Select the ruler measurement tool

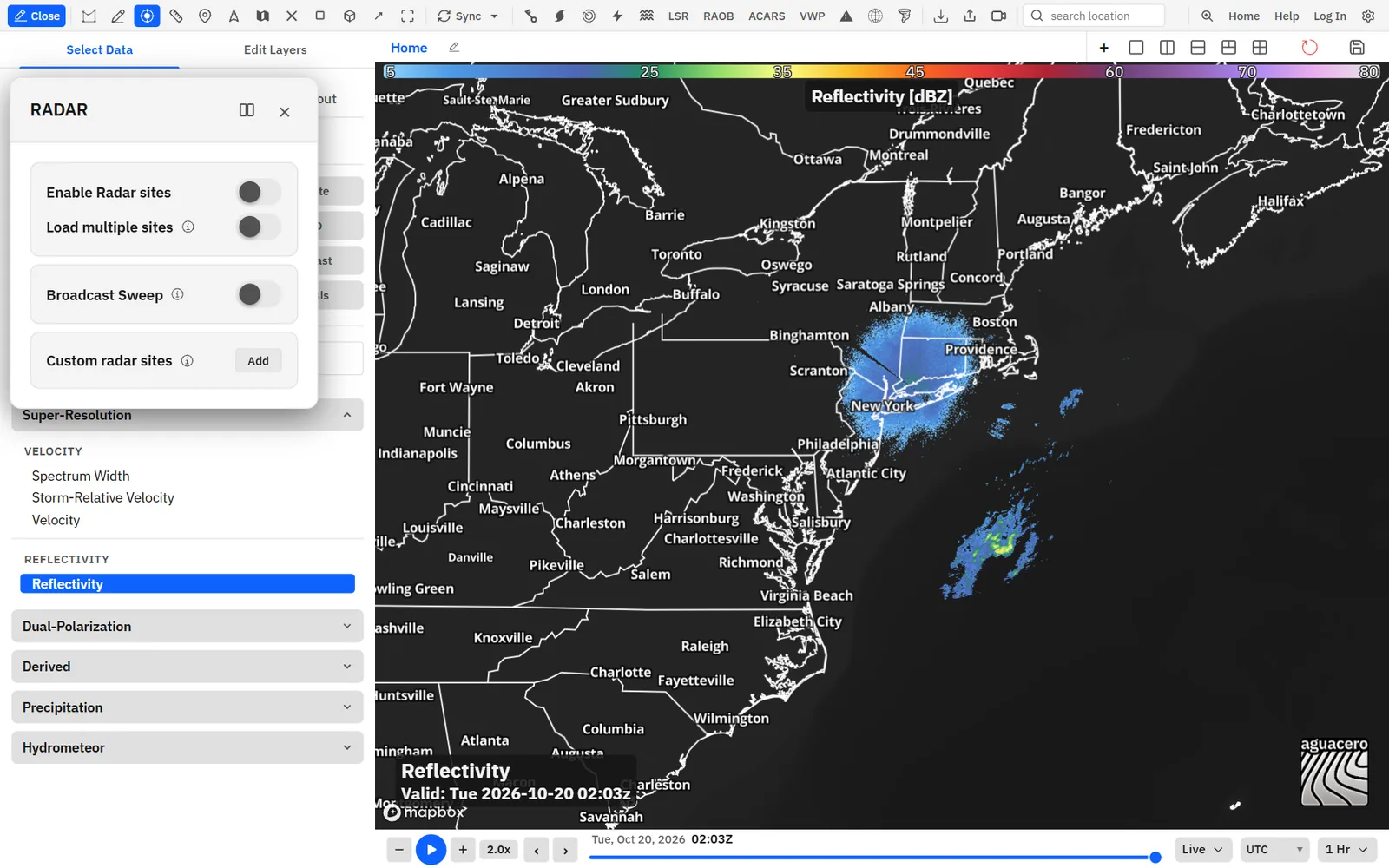(176, 16)
